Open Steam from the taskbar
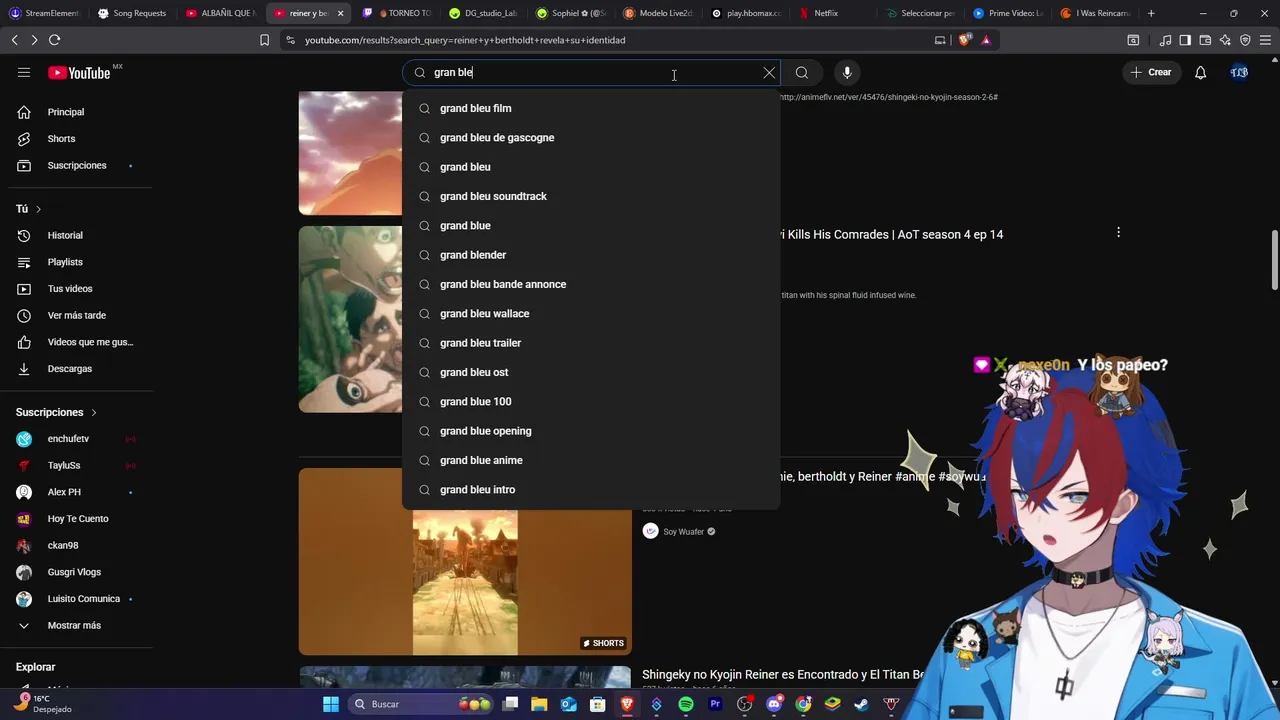The width and height of the screenshot is (1280, 720). 861,704
